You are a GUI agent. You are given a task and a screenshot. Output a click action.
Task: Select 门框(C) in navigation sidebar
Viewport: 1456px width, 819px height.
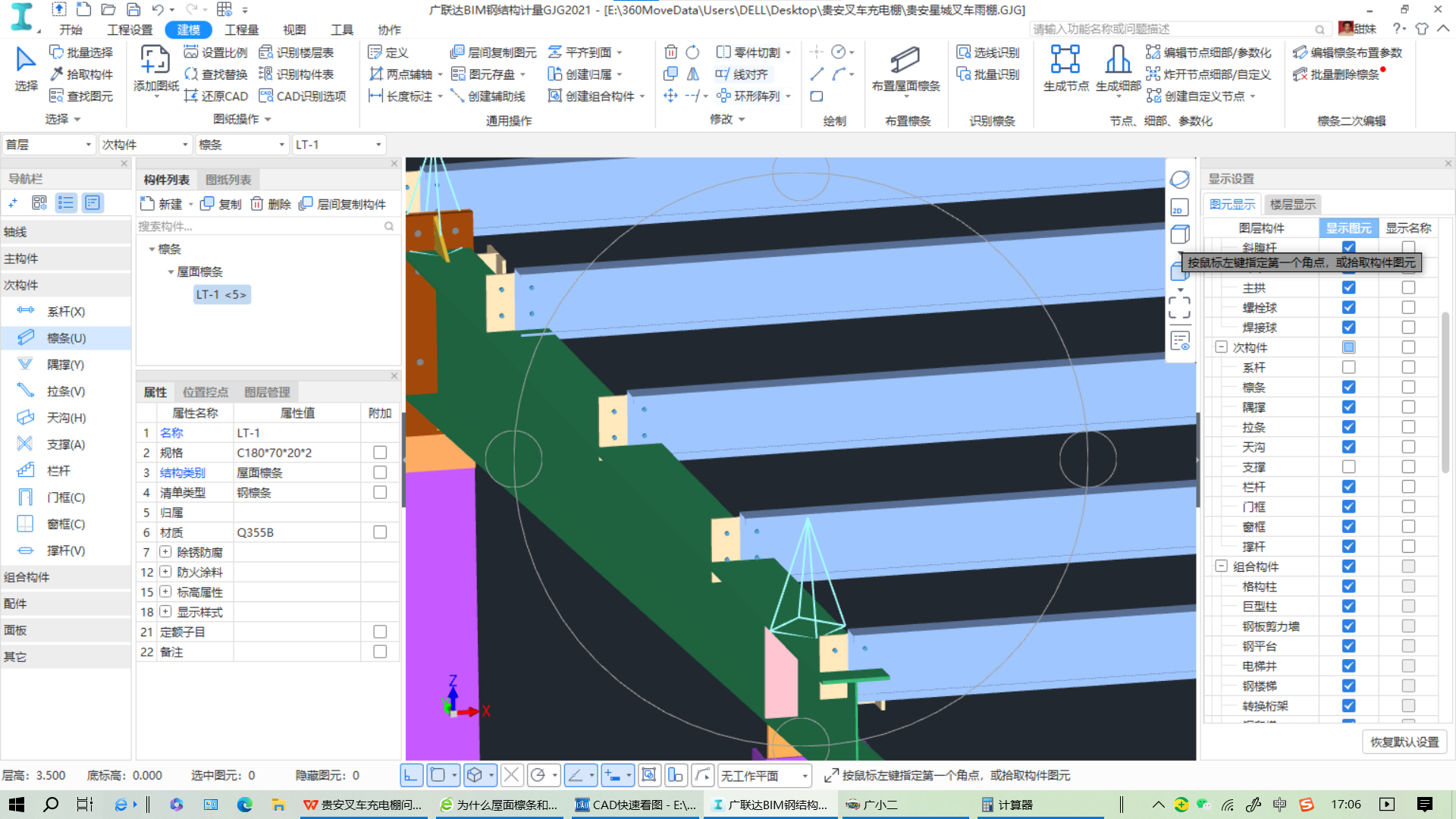(66, 497)
